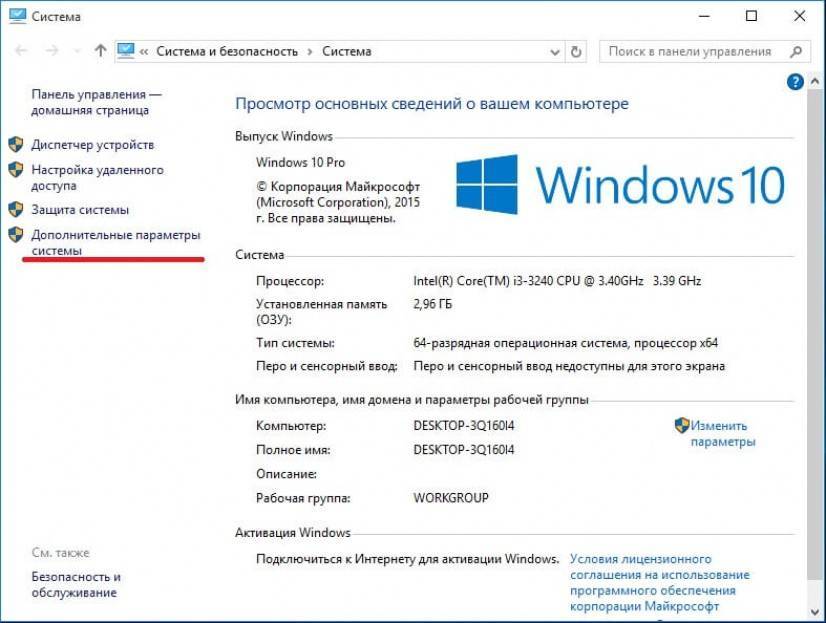Click shield icon next to Изменить параметры
The height and width of the screenshot is (623, 826).
(682, 425)
